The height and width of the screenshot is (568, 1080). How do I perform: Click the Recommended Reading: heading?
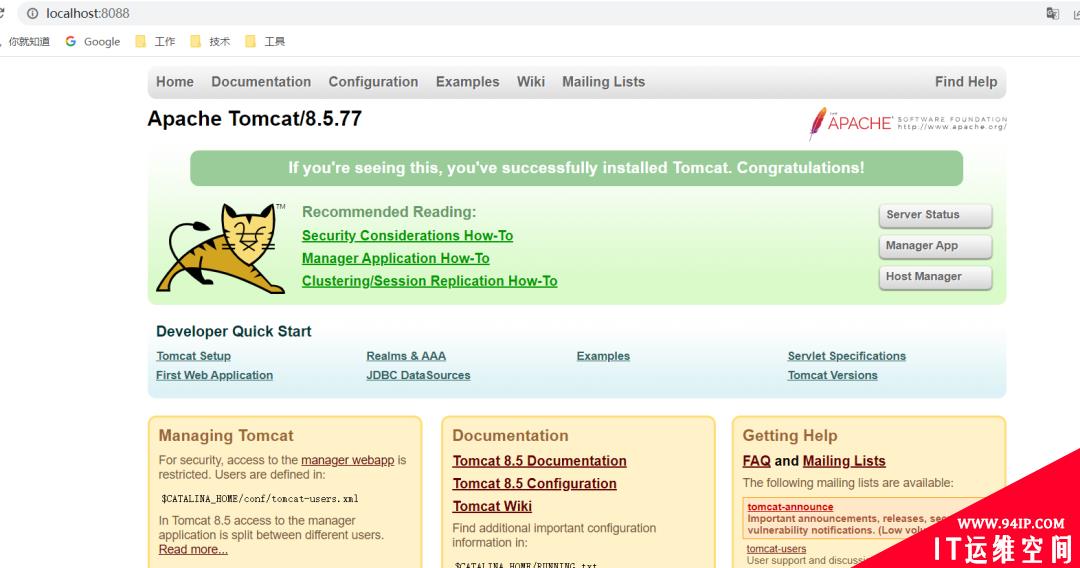tap(389, 213)
